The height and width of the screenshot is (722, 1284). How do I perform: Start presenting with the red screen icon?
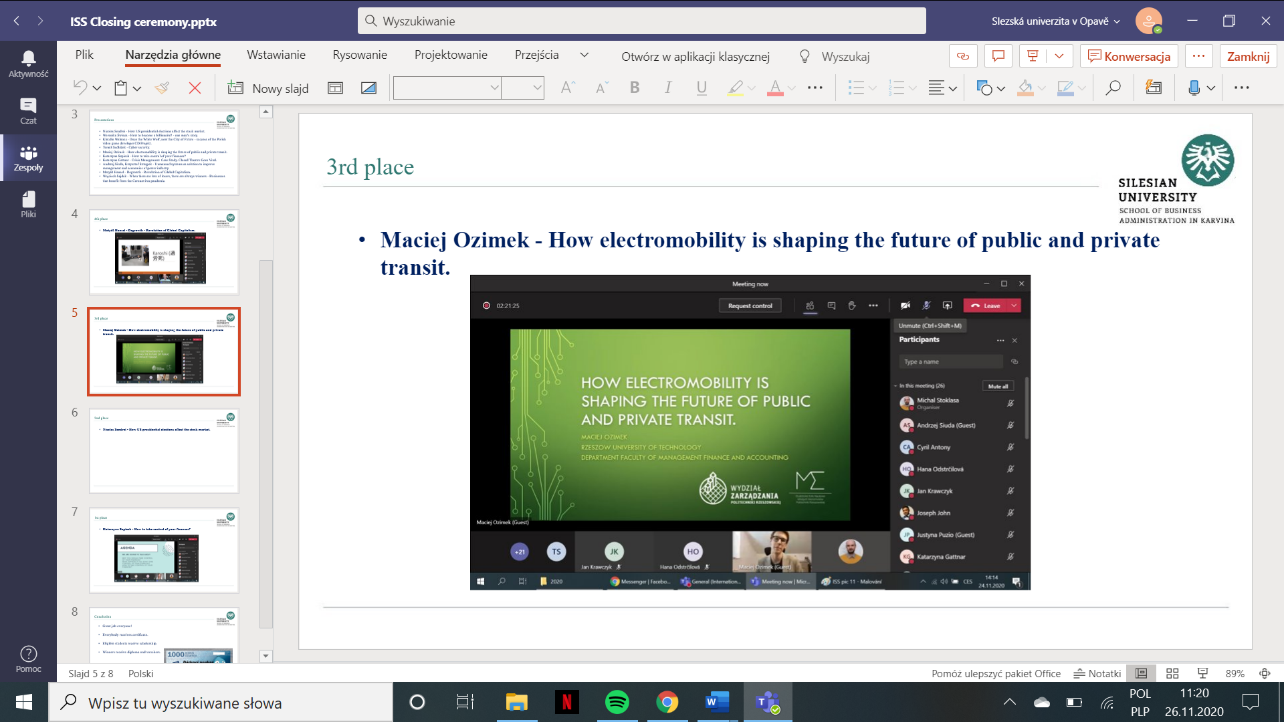1034,56
